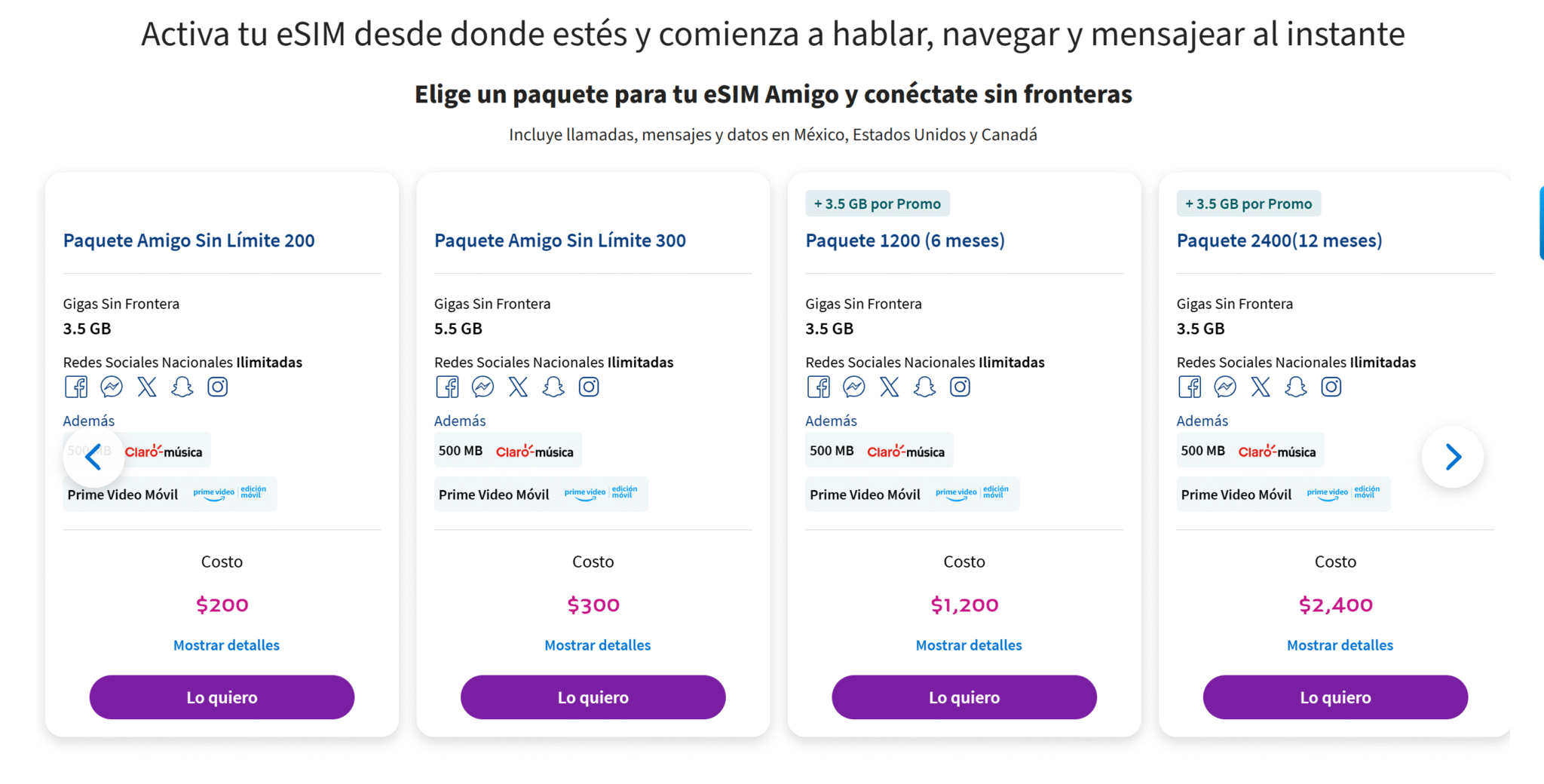Click the Facebook icon in Paquete Amigo 200
The image size is (1544, 784).
tap(75, 387)
